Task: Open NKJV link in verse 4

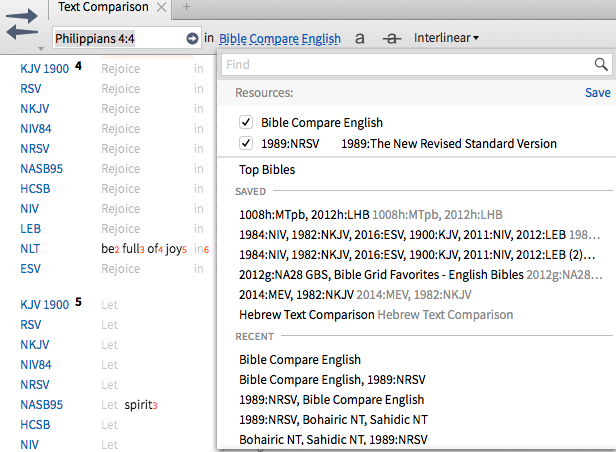Action: 35,109
